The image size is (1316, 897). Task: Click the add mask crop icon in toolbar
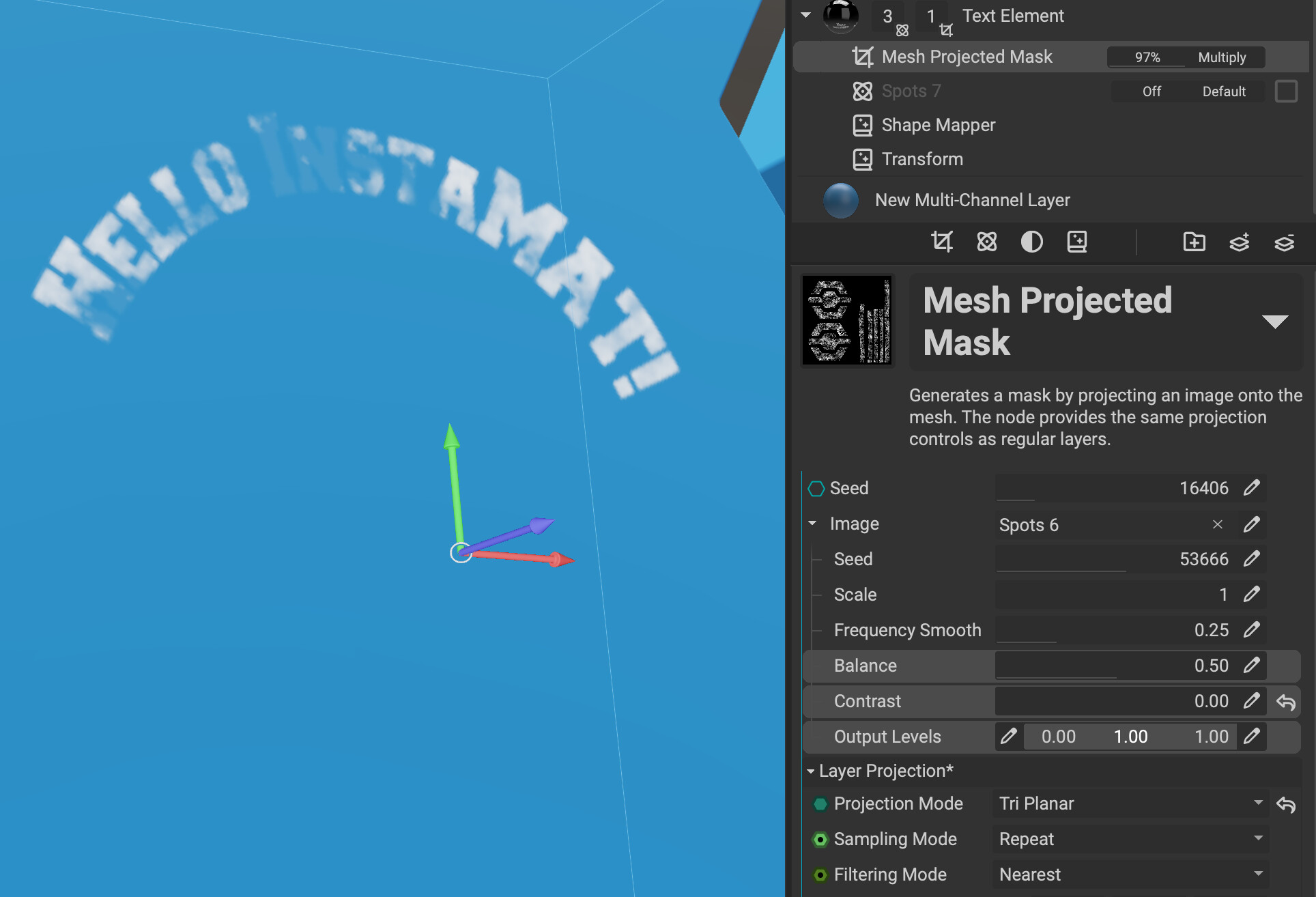click(x=941, y=242)
